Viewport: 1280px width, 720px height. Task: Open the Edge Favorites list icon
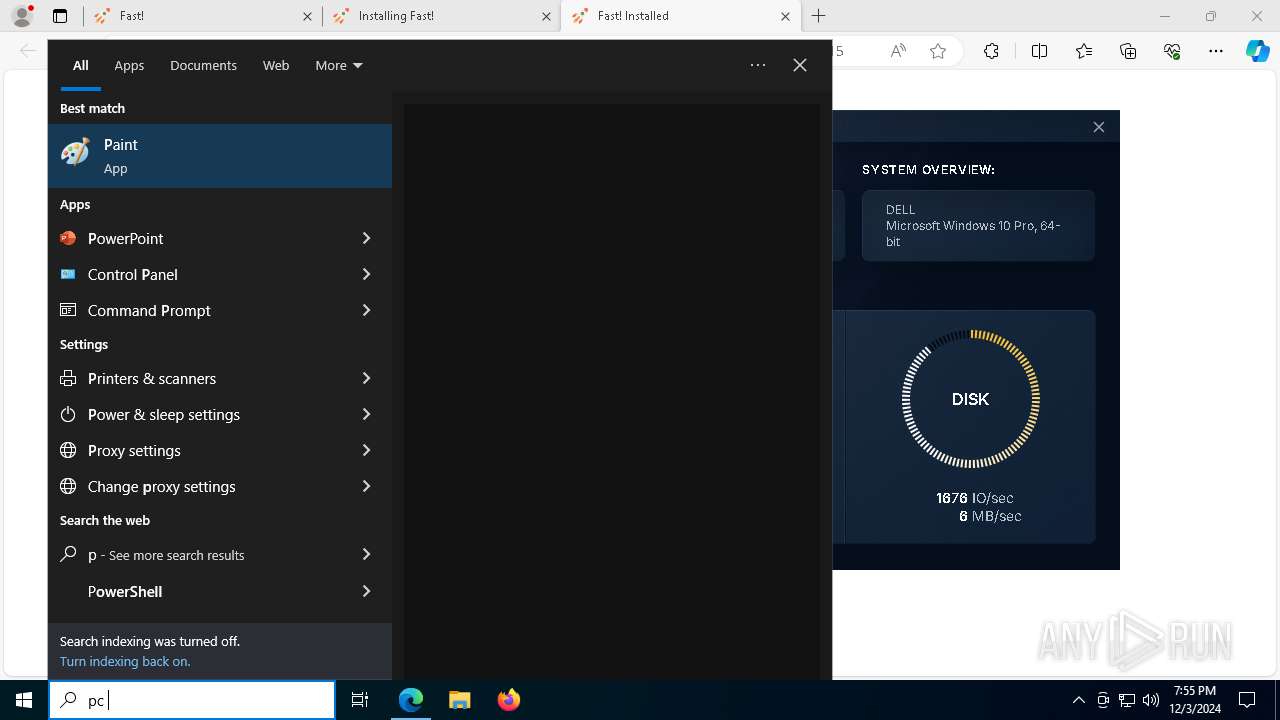(1084, 51)
